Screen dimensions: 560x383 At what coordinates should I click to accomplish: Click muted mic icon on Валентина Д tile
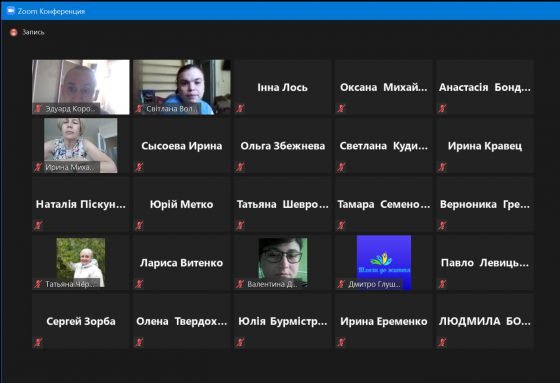[240, 284]
